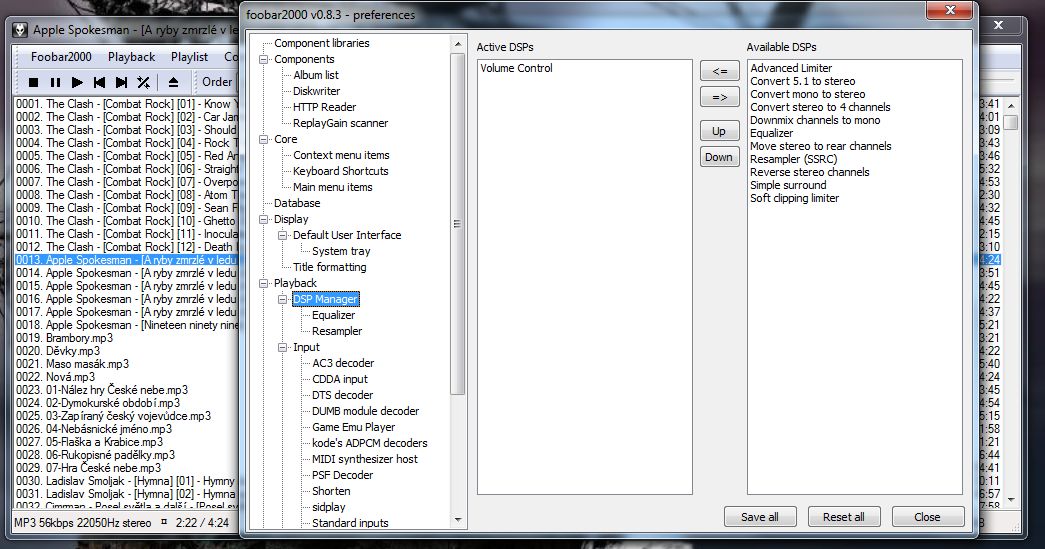Viewport: 1045px width, 549px height.
Task: Open files with the eject icon
Action: [x=173, y=83]
